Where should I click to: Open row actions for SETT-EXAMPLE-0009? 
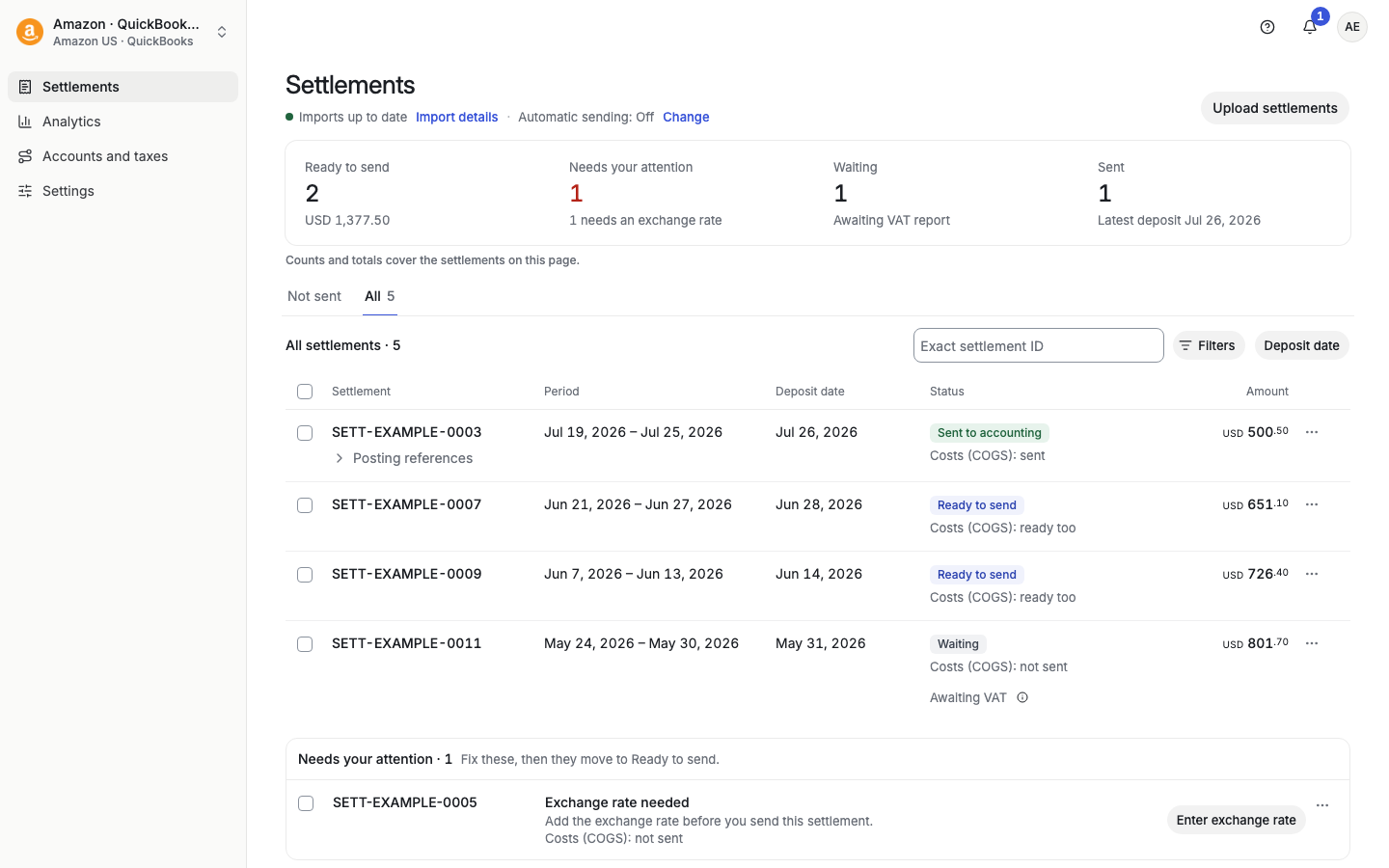pyautogui.click(x=1312, y=574)
